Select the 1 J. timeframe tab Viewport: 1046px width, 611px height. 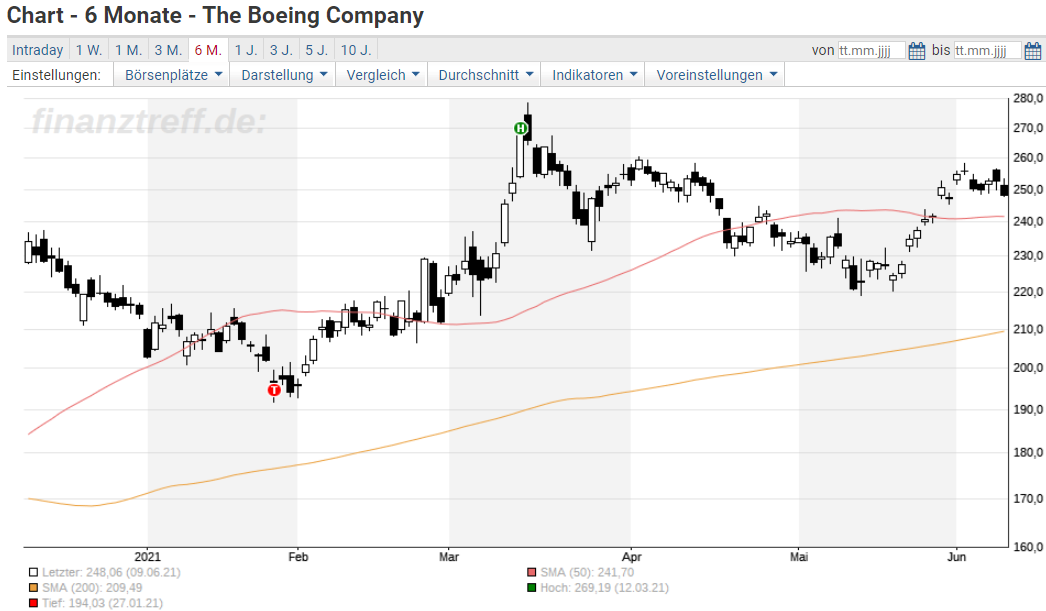pos(245,50)
